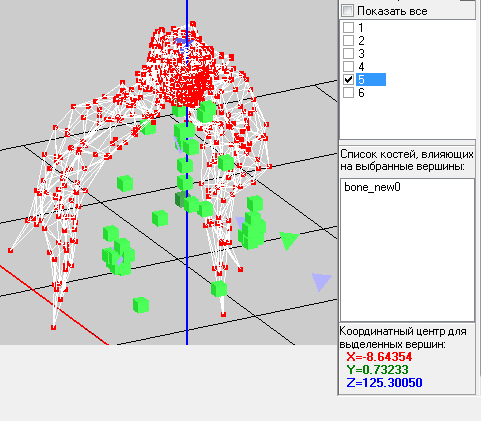Screen dimensions: 481x421
Task: Check the box for item 2
Action: click(348, 40)
